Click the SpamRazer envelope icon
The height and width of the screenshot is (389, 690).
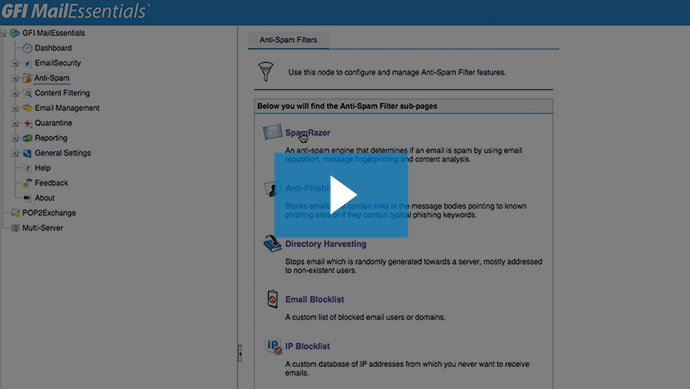272,132
